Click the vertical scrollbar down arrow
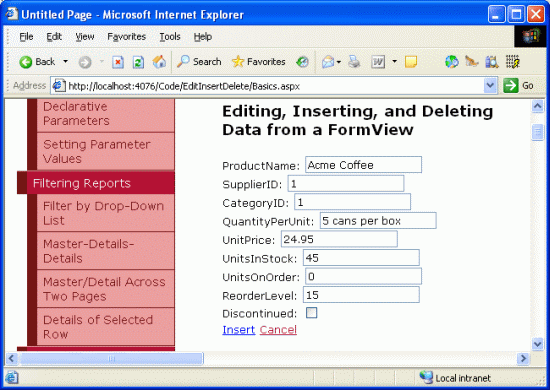This screenshot has height=390, width=550. pos(537,344)
